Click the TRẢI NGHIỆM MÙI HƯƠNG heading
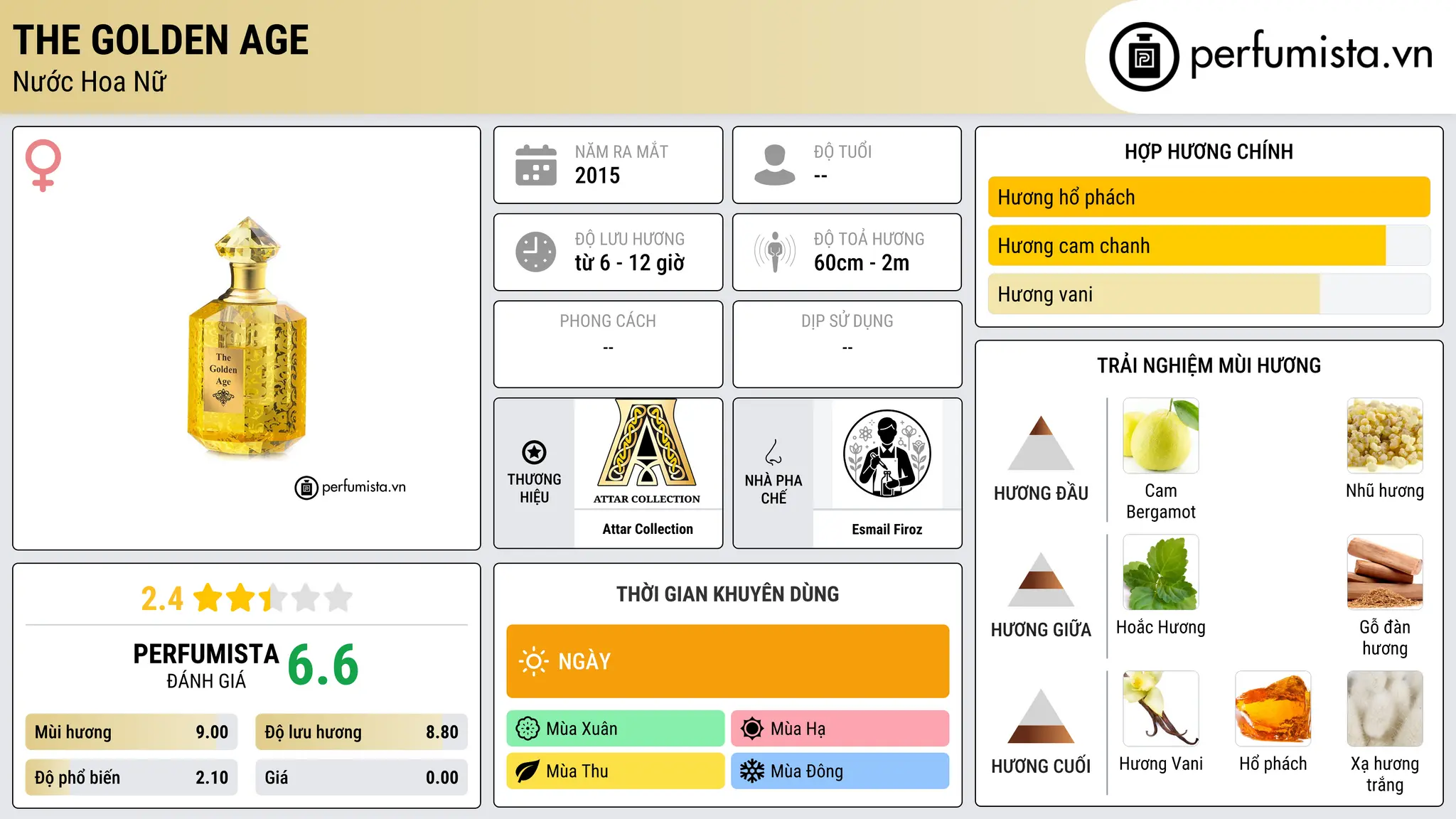The width and height of the screenshot is (1456, 819). (1209, 365)
